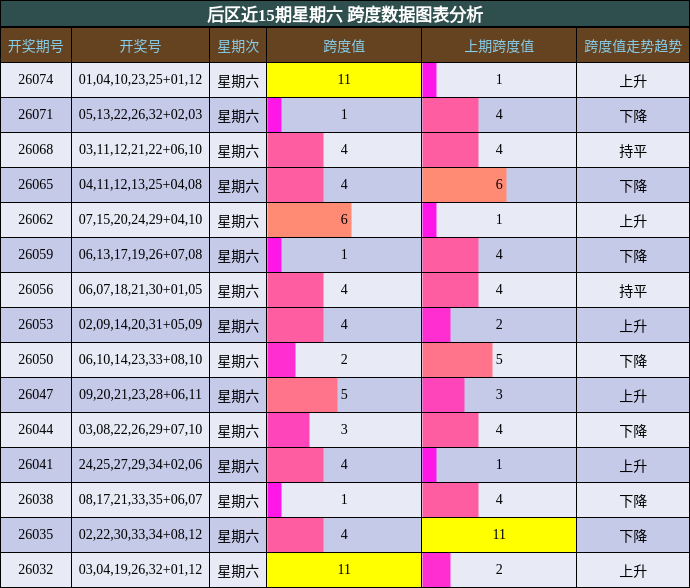
Task: Click trend 上升 in row 26074
Action: [633, 81]
